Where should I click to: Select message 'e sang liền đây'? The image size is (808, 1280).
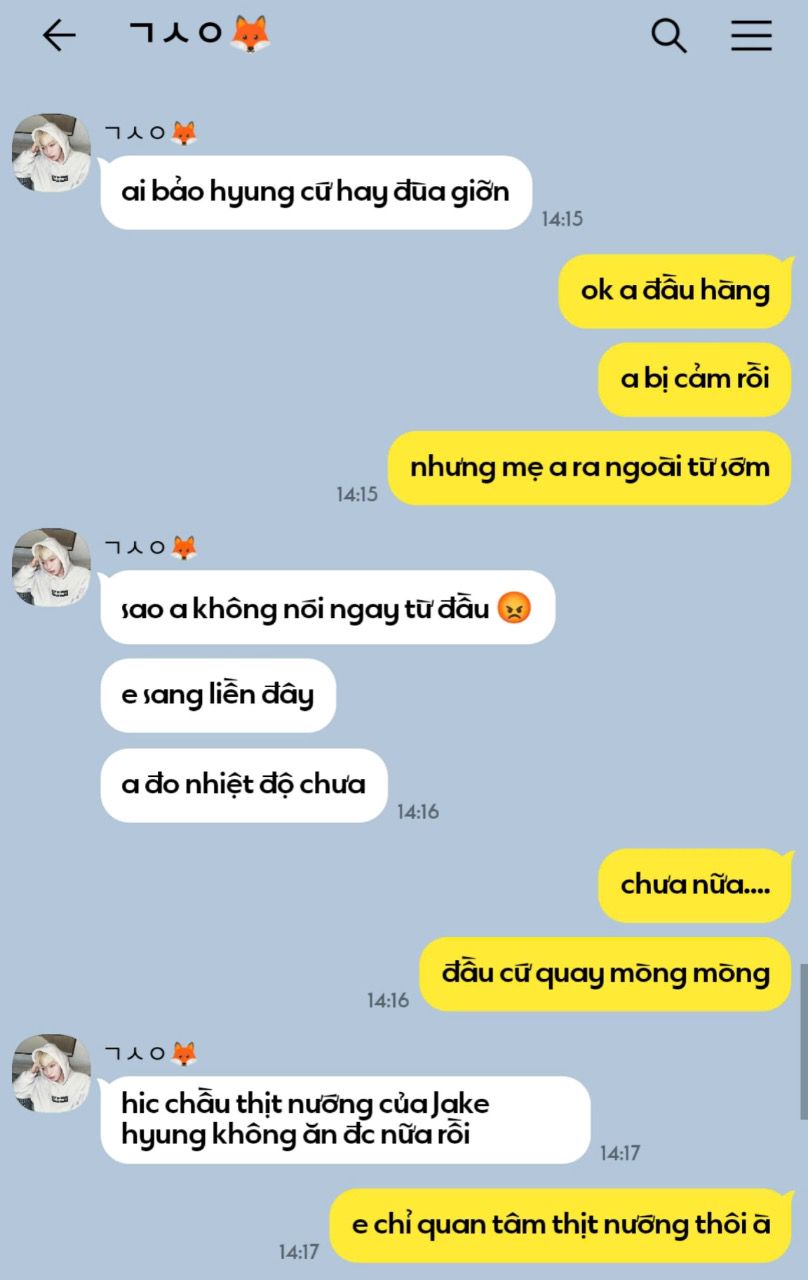[x=218, y=695]
